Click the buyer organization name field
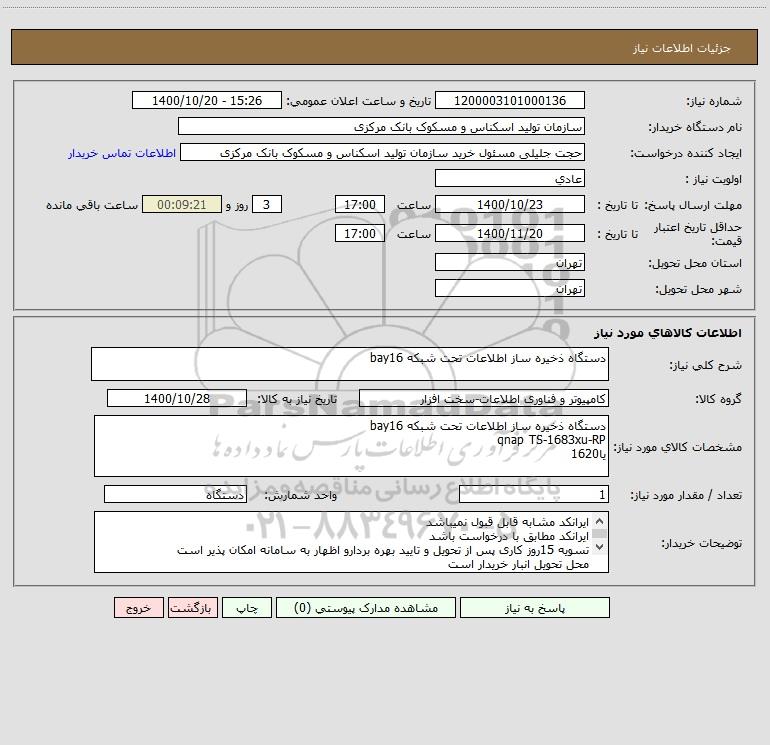The image size is (770, 745). tap(381, 126)
